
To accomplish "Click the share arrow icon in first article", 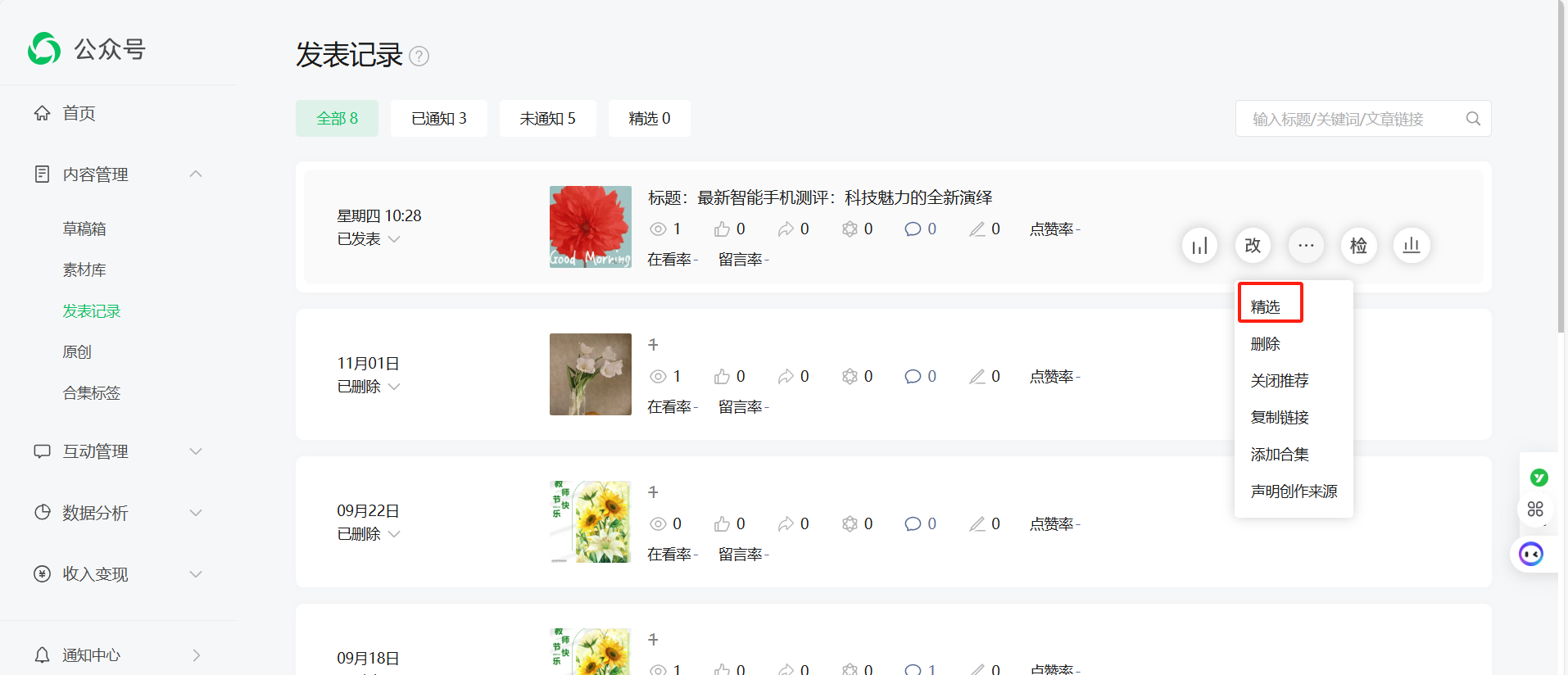I will tap(786, 229).
